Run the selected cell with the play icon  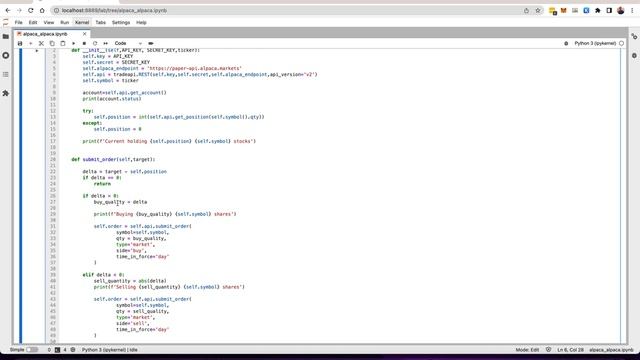pos(73,43)
